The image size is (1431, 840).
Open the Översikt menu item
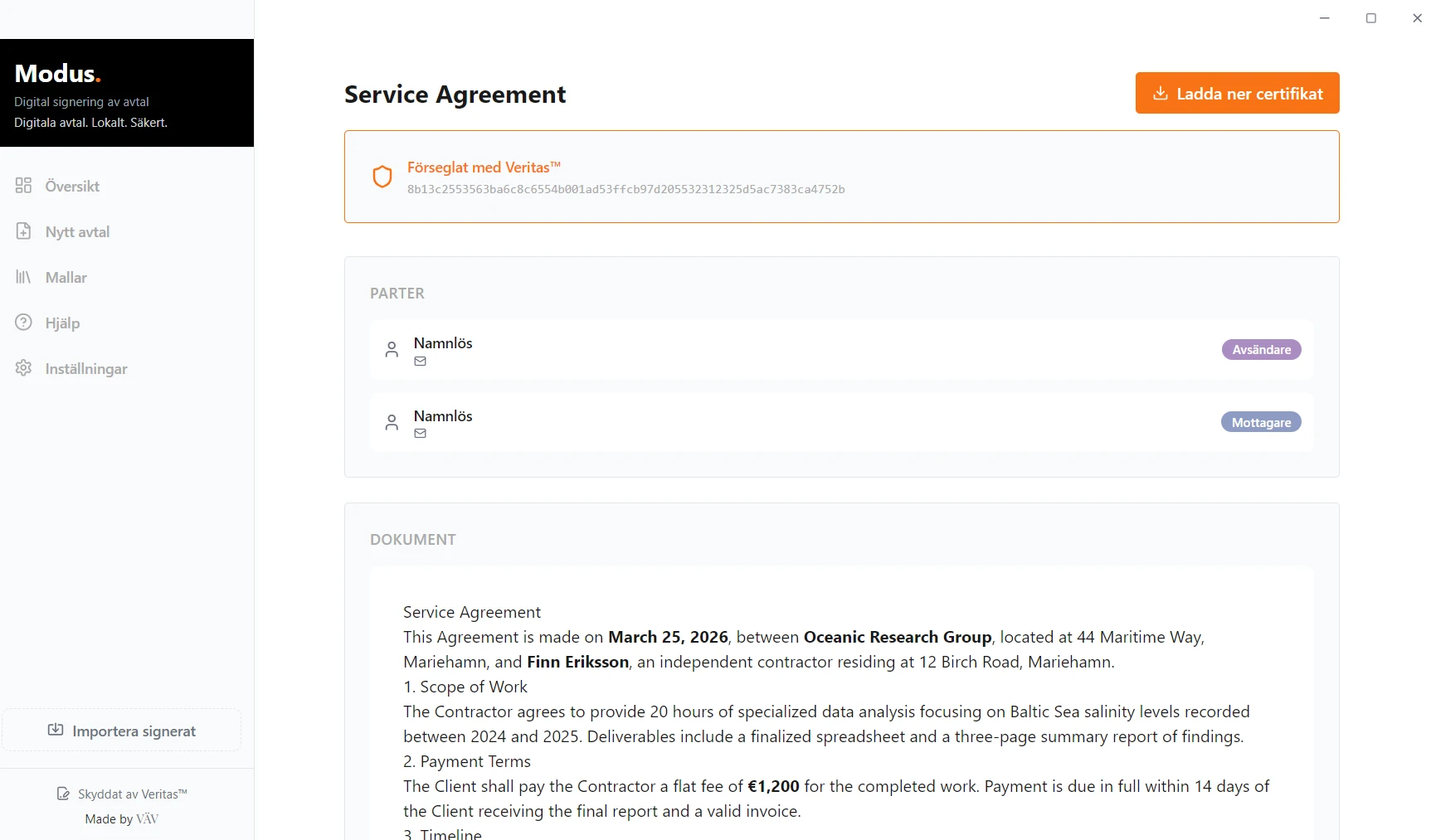pos(72,187)
